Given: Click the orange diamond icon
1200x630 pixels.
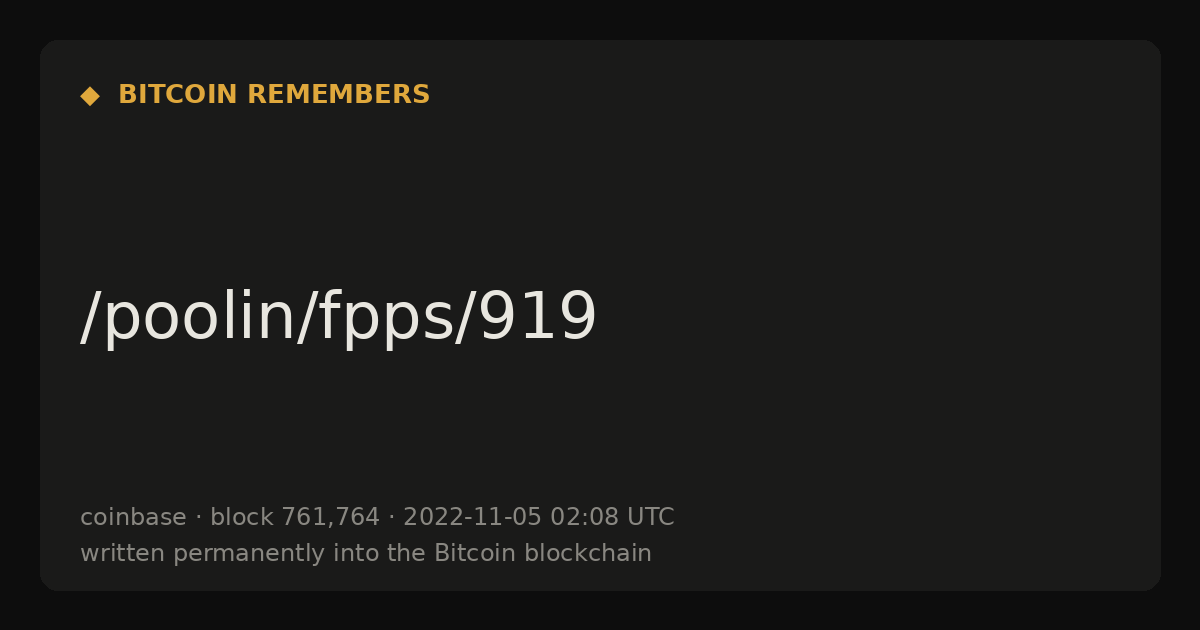Looking at the screenshot, I should 90,96.
